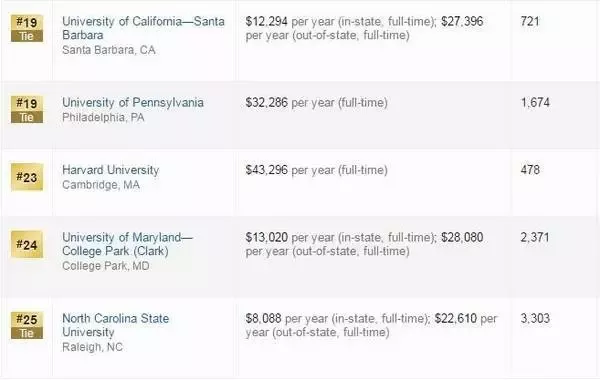Click Harvard's $43,296 tuition figure
Screen dimensions: 600x380
click(266, 170)
